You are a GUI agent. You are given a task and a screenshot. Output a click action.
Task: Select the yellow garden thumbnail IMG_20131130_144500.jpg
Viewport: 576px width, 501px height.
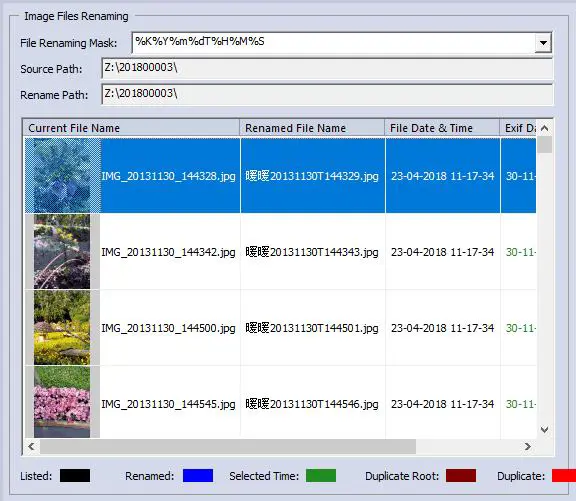coord(62,328)
